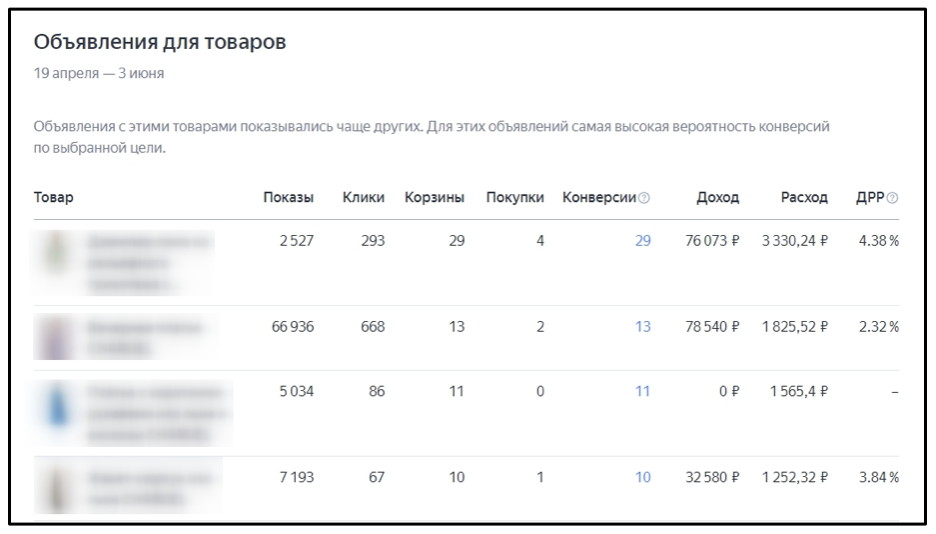Screen dimensions: 936x534
Task: Select the second product's purple thumbnail image
Action: [55, 337]
